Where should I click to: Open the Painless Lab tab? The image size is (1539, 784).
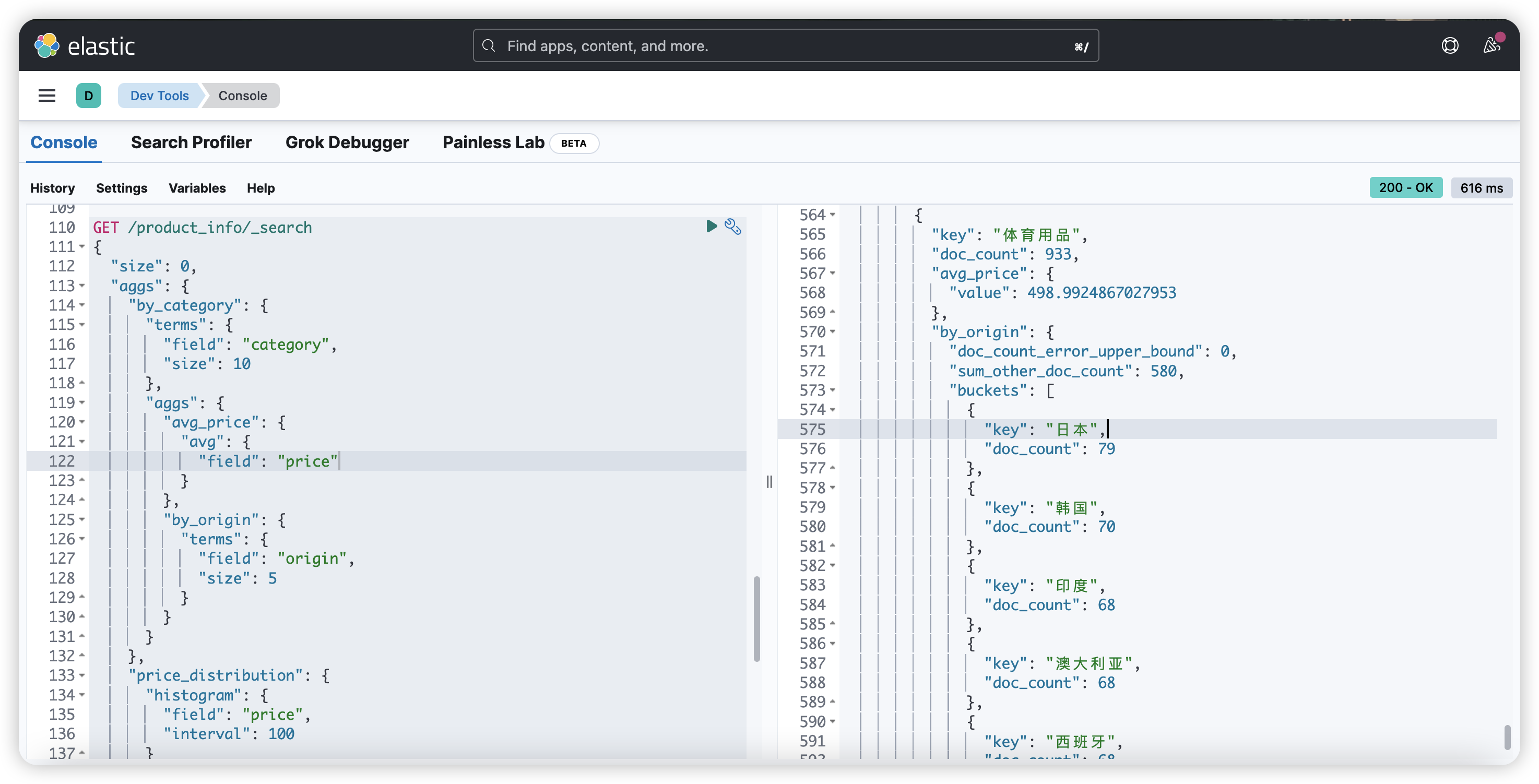[x=493, y=142]
